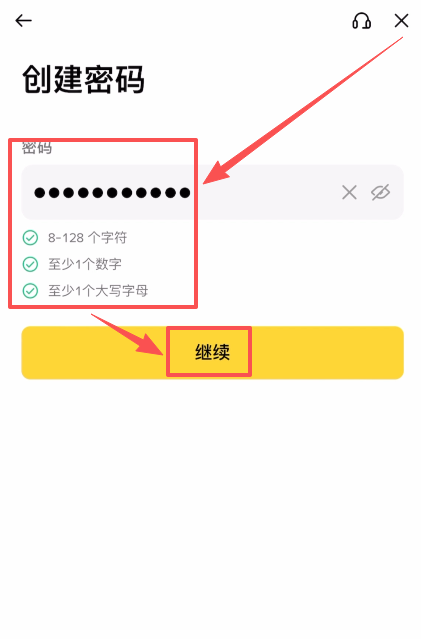Close the create password screen

[401, 20]
